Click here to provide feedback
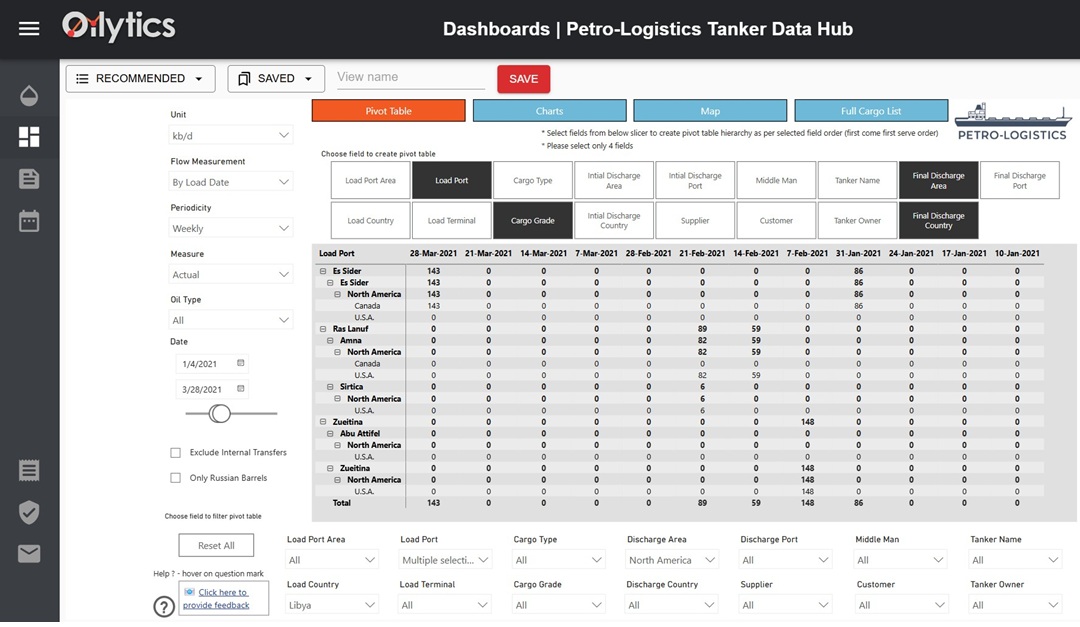The height and width of the screenshot is (627, 1080). pyautogui.click(x=223, y=598)
